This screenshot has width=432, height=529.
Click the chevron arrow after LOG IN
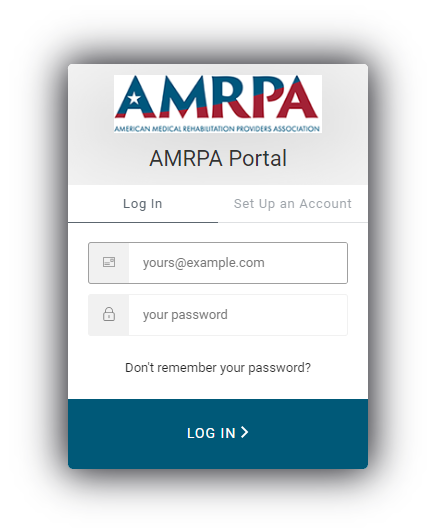[x=244, y=432]
